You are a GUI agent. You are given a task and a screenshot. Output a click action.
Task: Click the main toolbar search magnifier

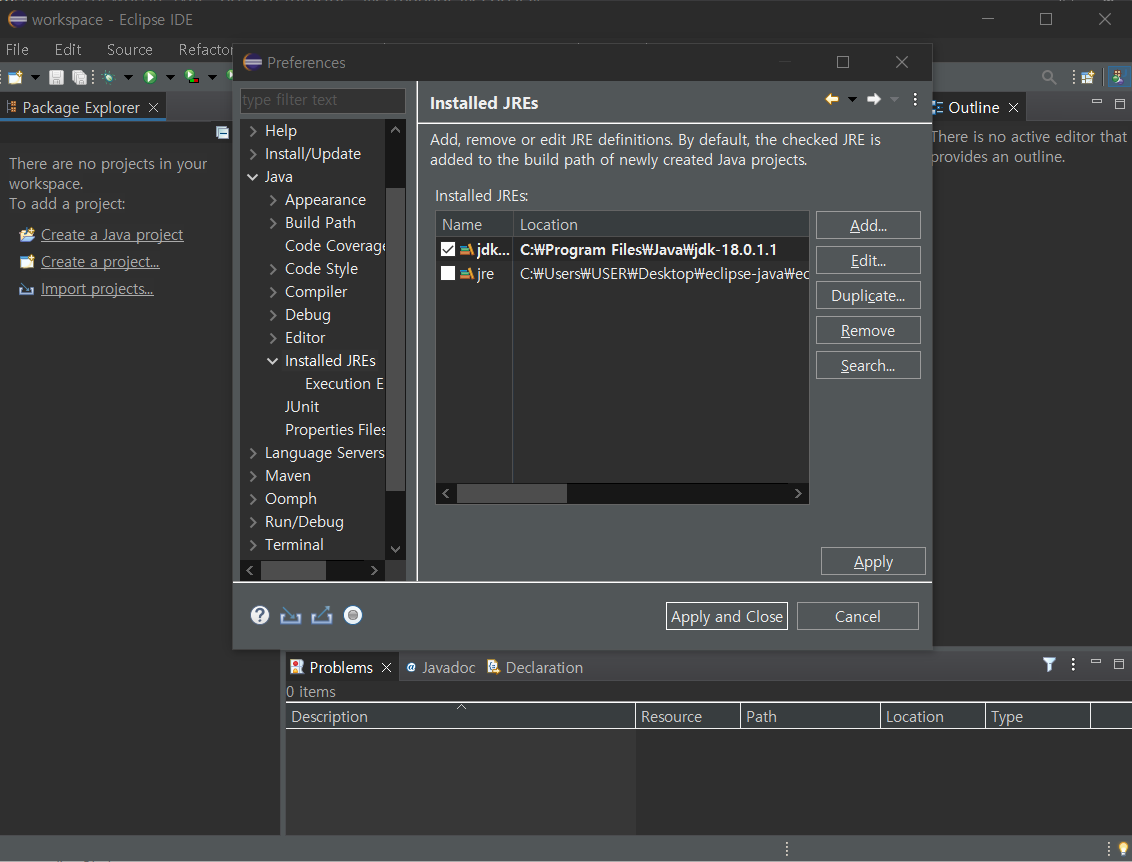pos(1049,77)
